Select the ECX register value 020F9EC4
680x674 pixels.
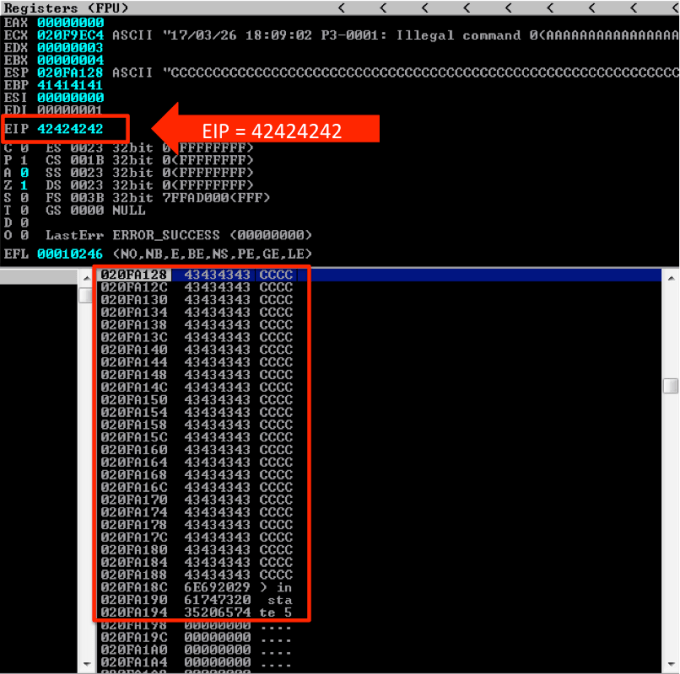pos(69,35)
